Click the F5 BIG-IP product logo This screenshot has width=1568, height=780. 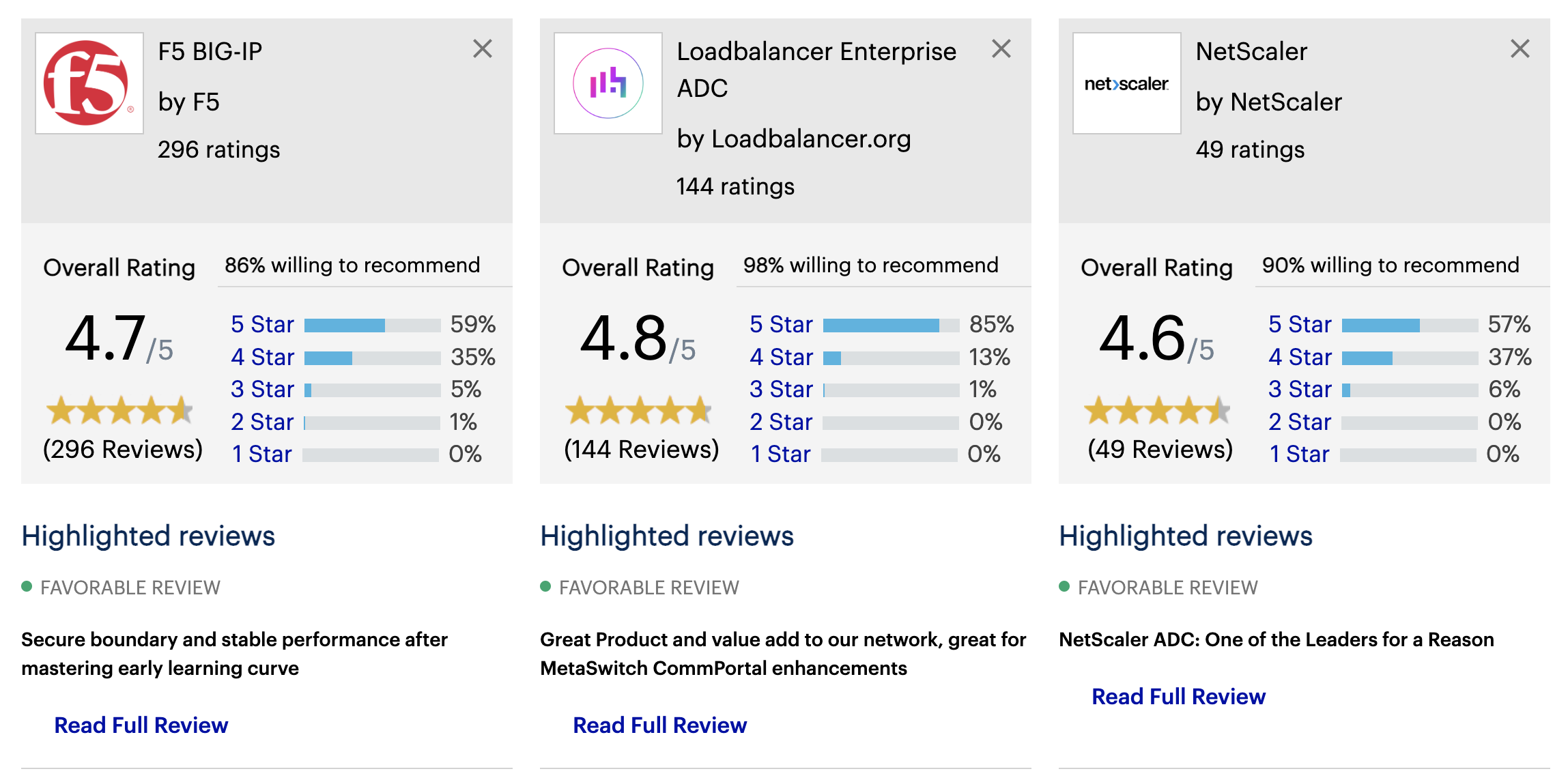89,83
